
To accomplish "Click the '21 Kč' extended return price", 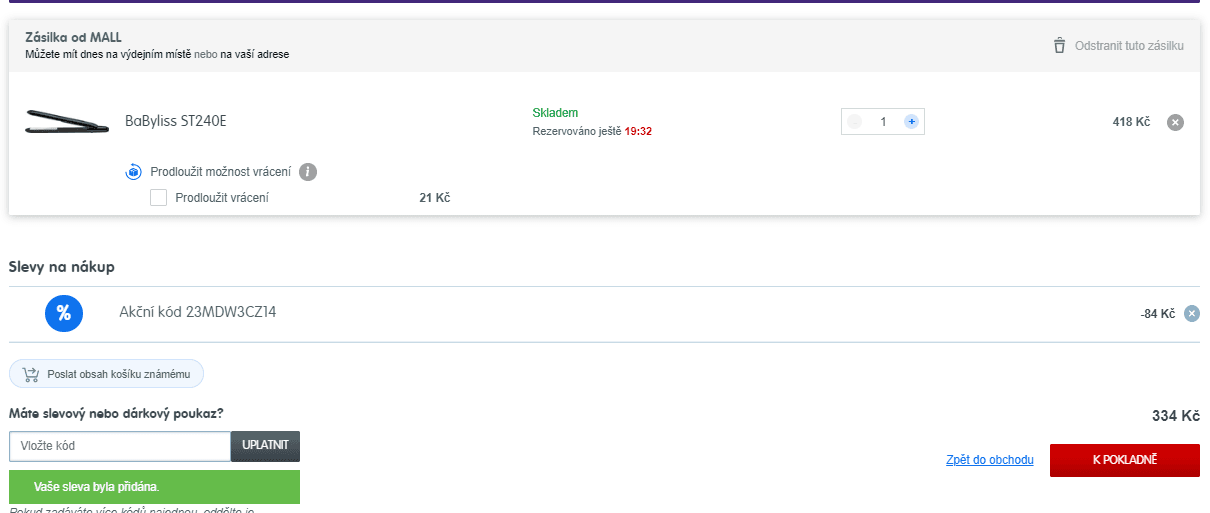I will point(435,198).
